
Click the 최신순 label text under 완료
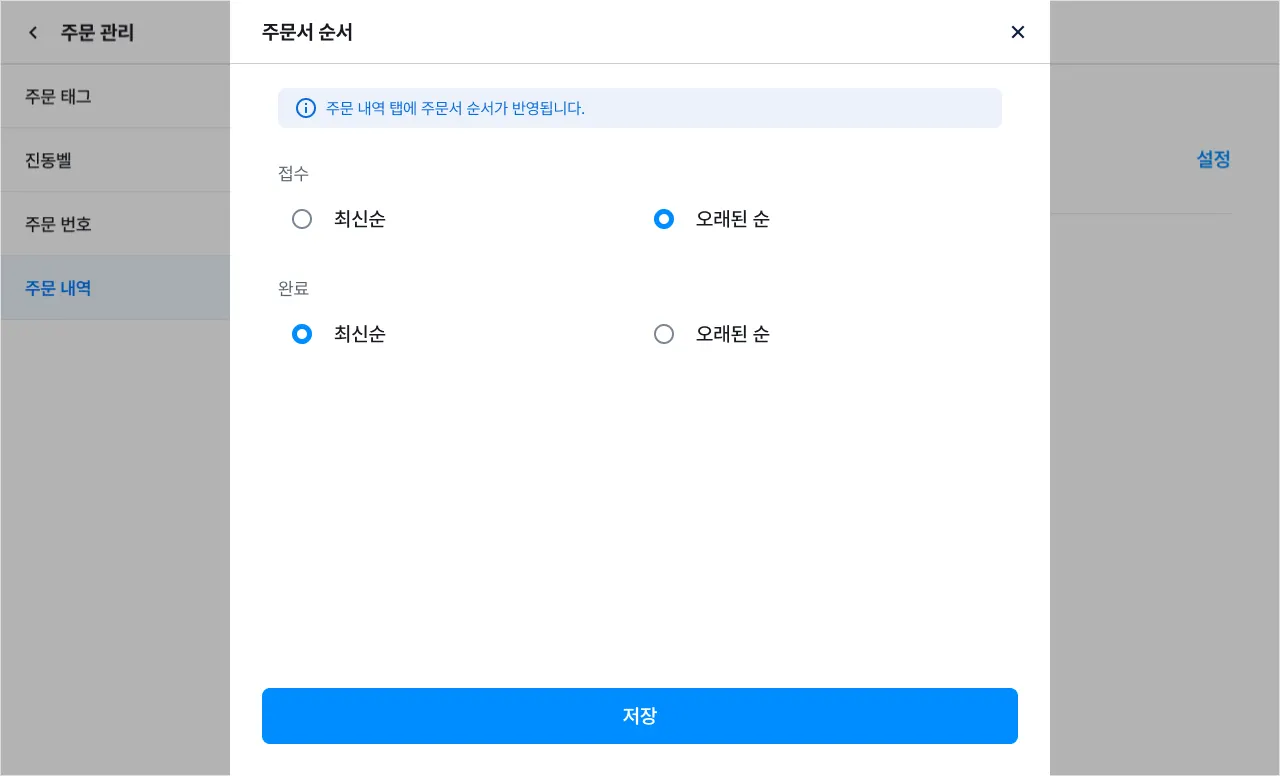pos(359,334)
